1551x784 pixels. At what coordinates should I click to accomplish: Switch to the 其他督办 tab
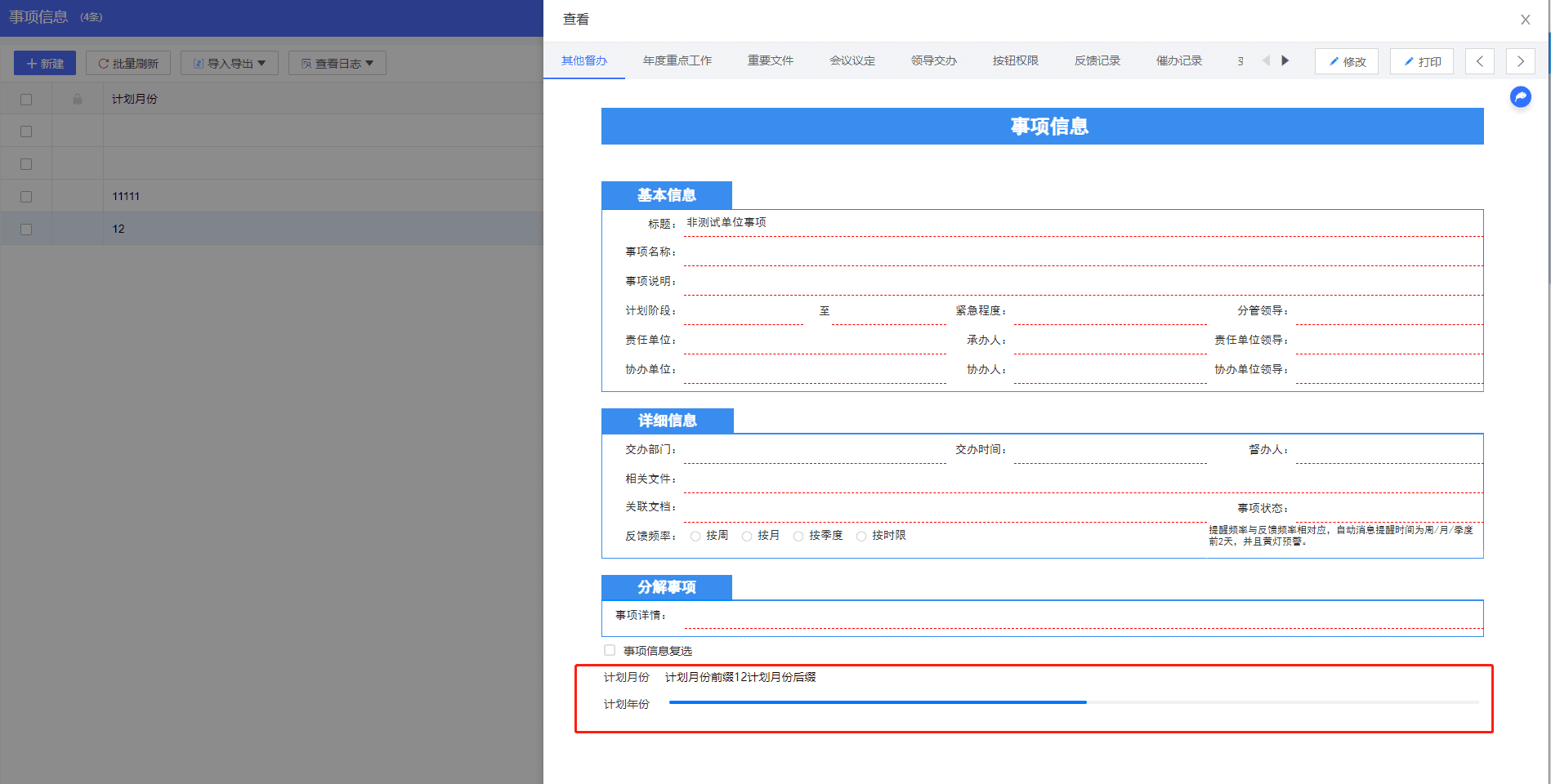pyautogui.click(x=584, y=60)
